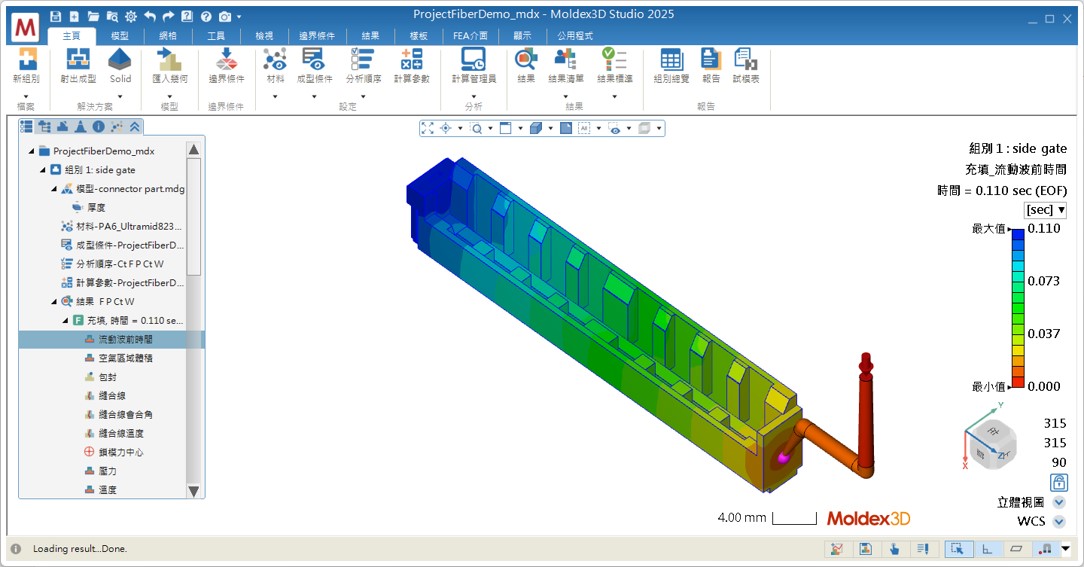The height and width of the screenshot is (567, 1084).
Task: Click the fit-to-window icon in view toolbar
Action: (427, 128)
